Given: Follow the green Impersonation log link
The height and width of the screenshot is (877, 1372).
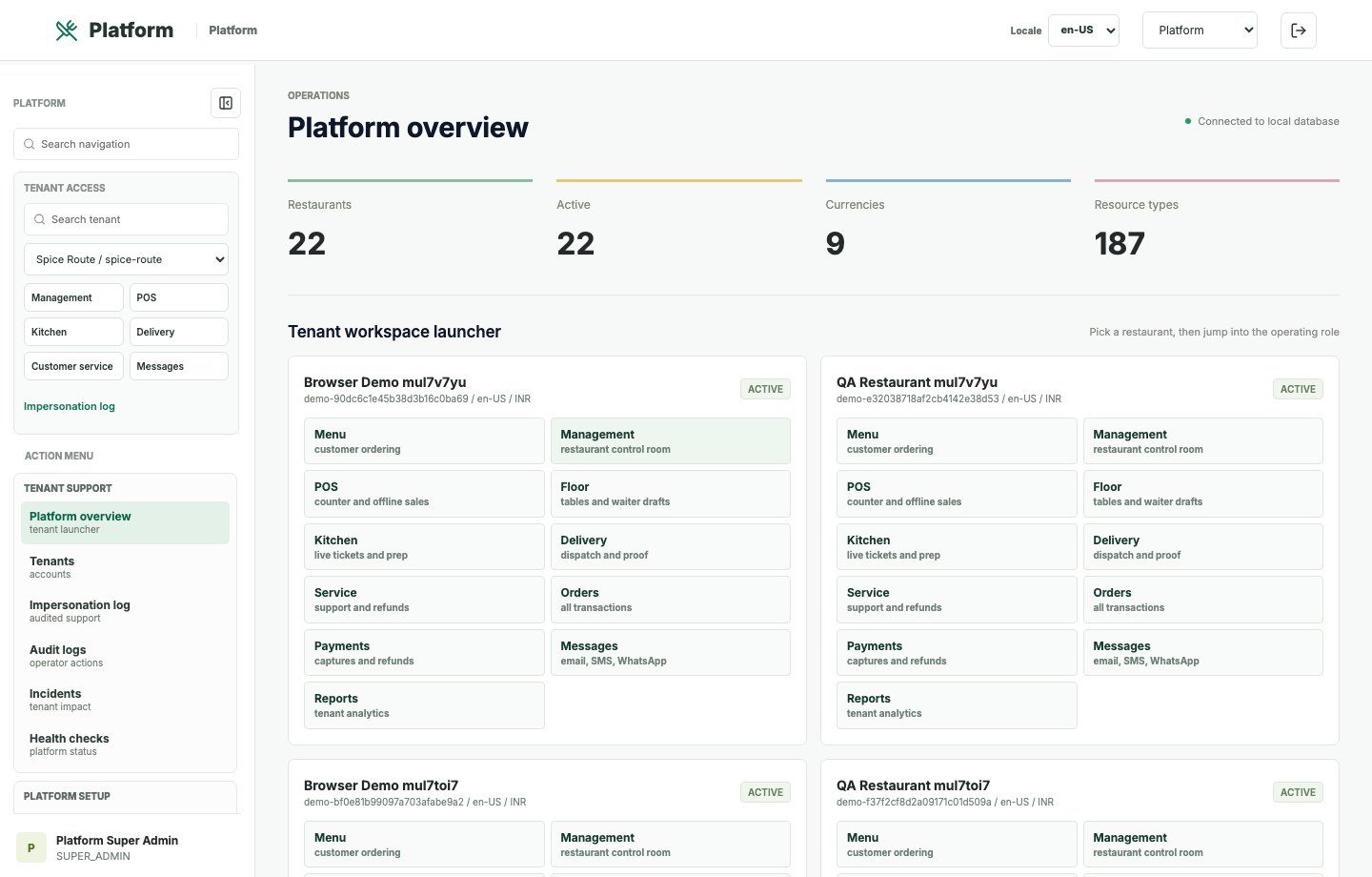Looking at the screenshot, I should click(70, 406).
